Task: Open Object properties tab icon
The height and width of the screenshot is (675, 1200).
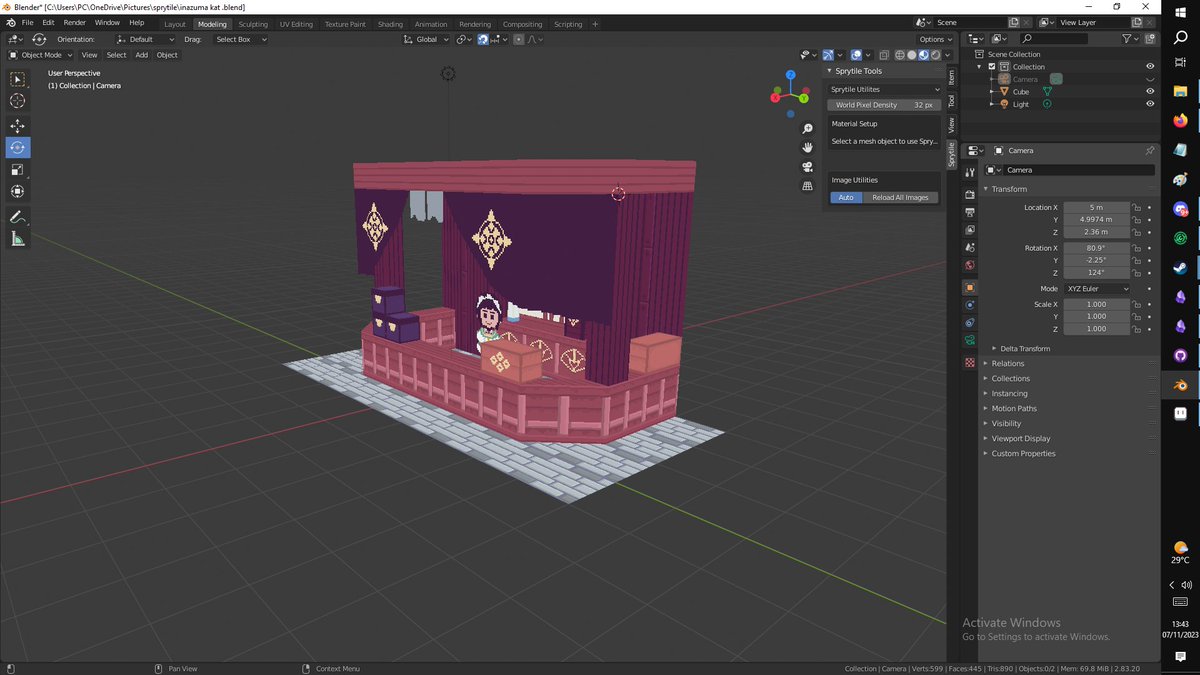Action: (969, 287)
